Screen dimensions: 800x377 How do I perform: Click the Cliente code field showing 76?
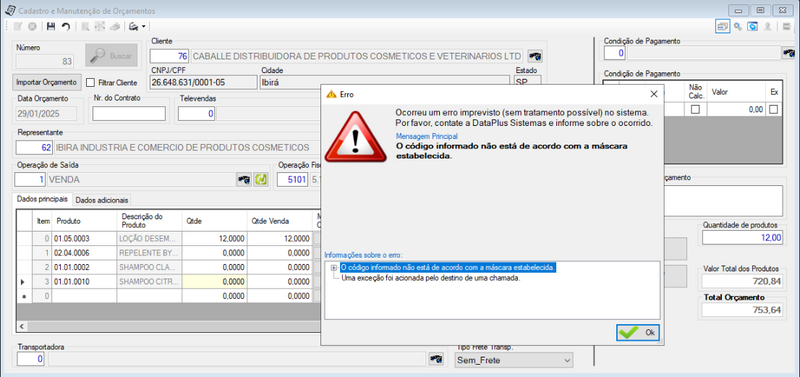(x=169, y=56)
